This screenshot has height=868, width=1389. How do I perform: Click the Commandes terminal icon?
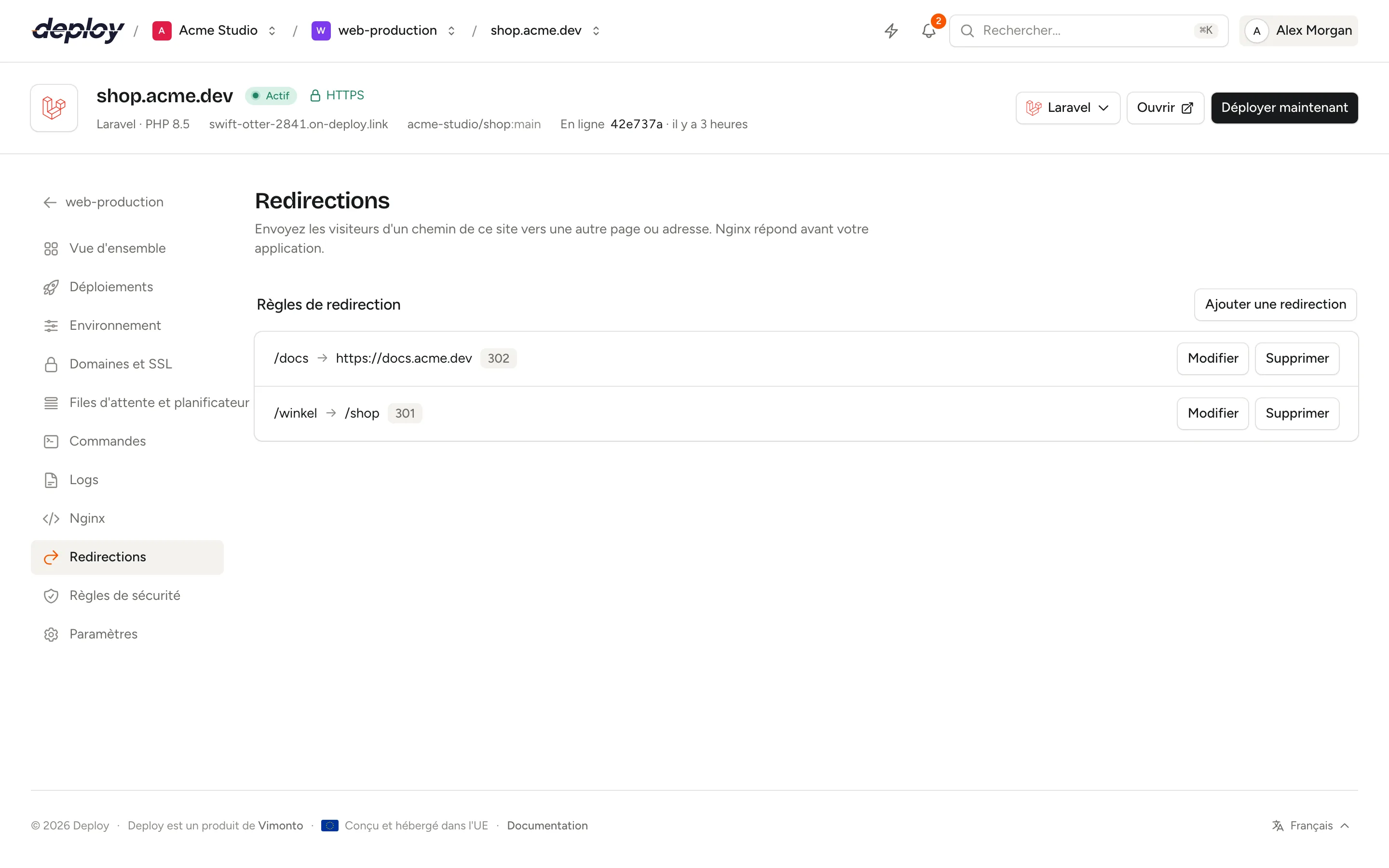pyautogui.click(x=51, y=441)
